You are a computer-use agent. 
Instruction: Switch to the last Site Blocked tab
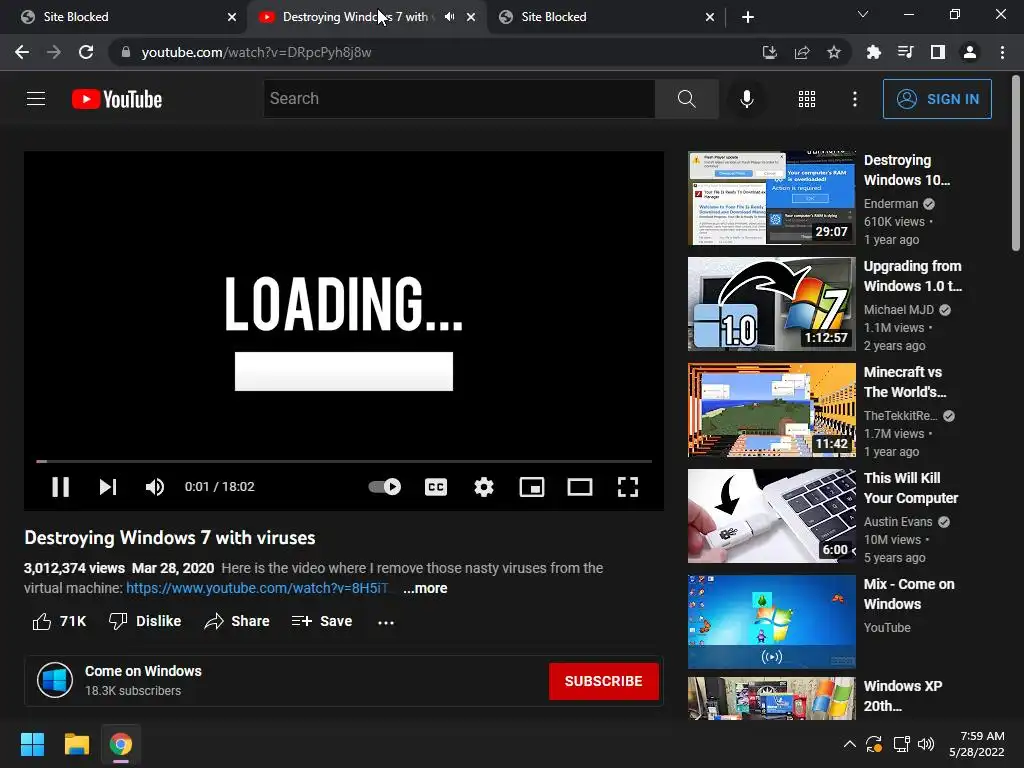coord(606,17)
